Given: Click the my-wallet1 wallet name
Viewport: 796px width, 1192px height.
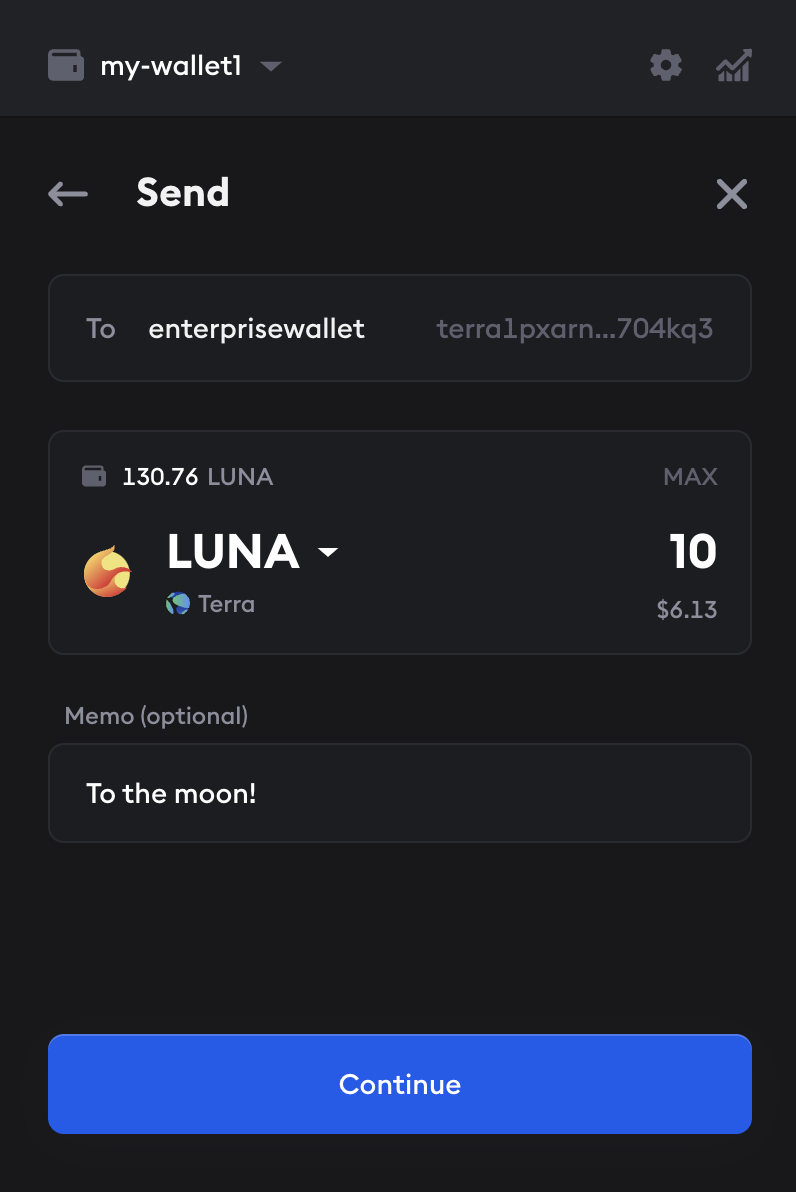Looking at the screenshot, I should pos(171,67).
